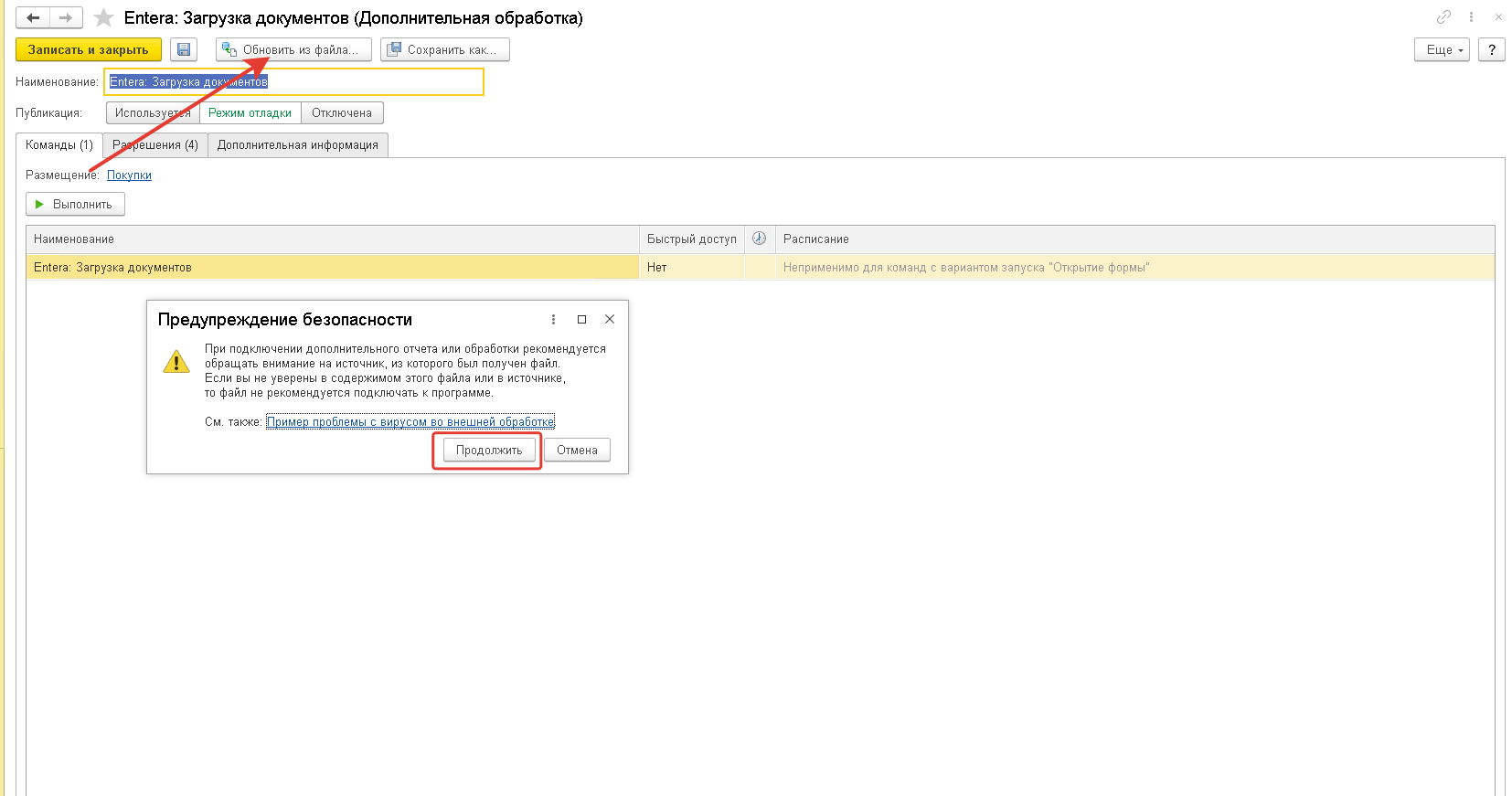This screenshot has width=1512, height=796.
Task: Go forward with the right arrow
Action: (x=66, y=17)
